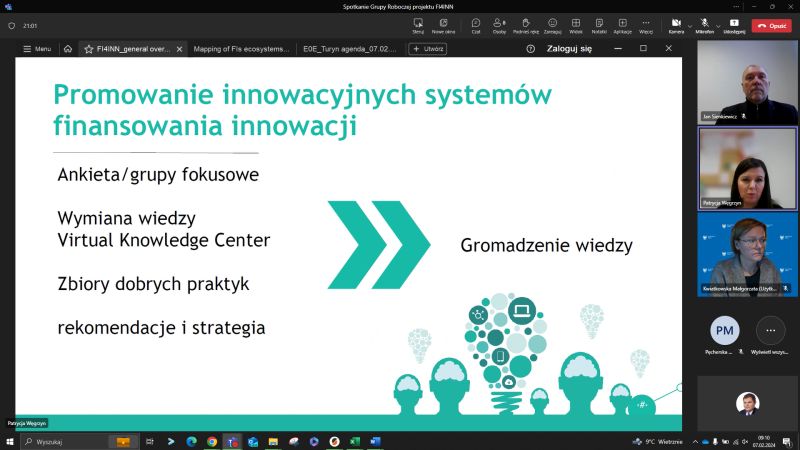Image resolution: width=800 pixels, height=450 pixels.
Task: Show hidden system tray icons
Action: pos(695,442)
